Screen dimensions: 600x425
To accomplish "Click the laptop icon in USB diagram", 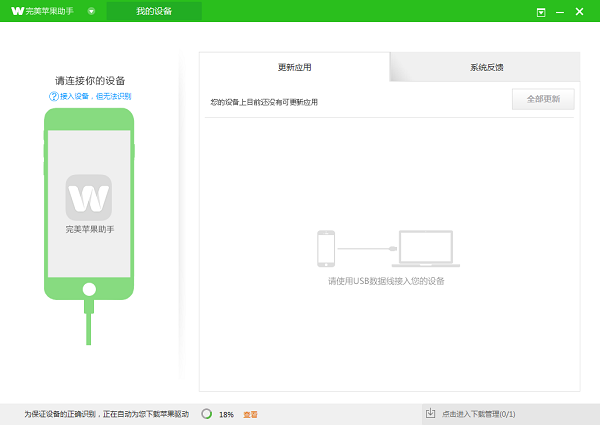I will point(426,249).
